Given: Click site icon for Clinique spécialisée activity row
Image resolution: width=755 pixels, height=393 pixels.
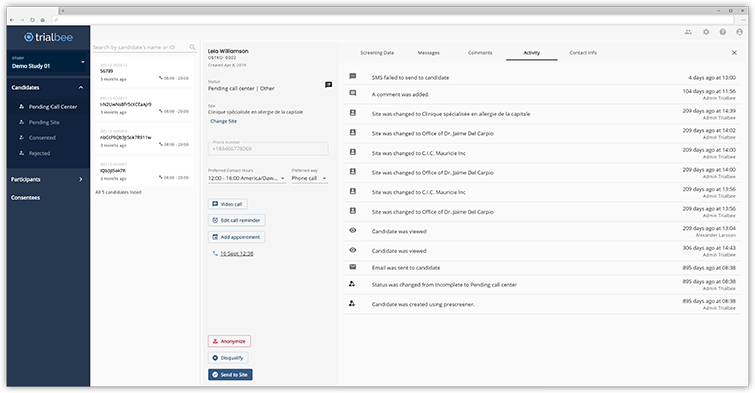Looking at the screenshot, I should pos(352,113).
